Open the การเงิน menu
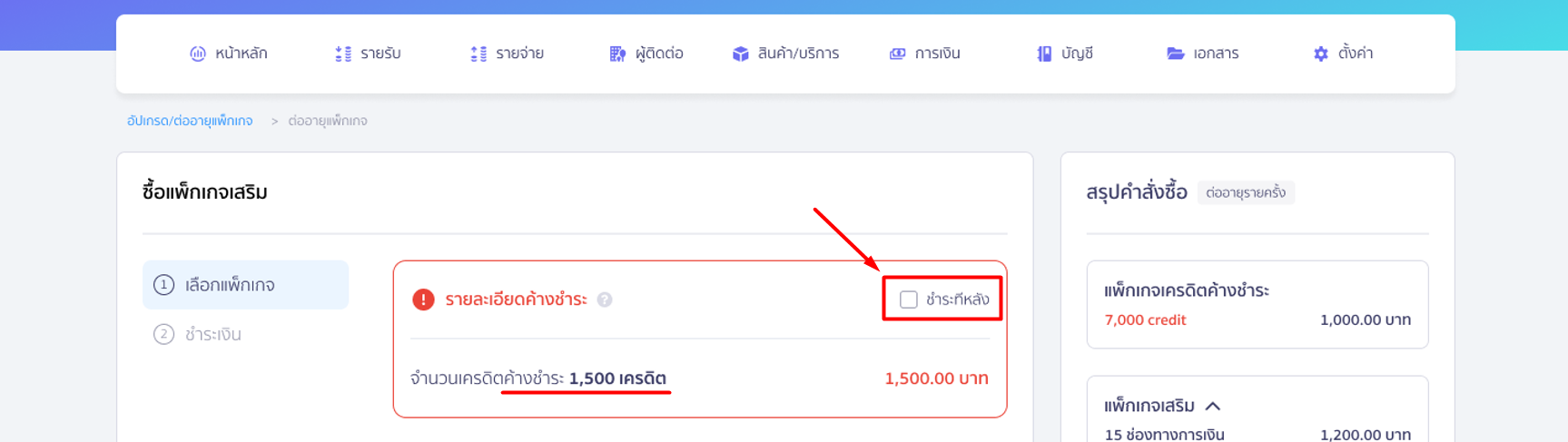 924,54
